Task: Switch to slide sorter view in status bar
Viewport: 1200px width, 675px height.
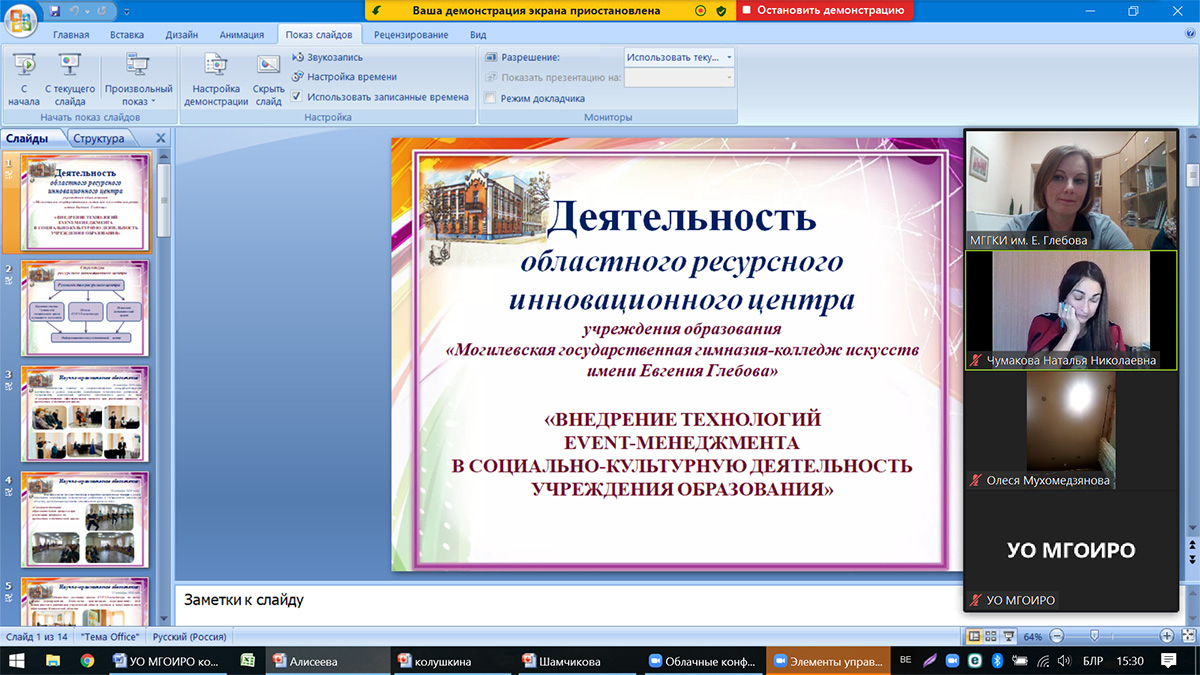Action: click(990, 636)
